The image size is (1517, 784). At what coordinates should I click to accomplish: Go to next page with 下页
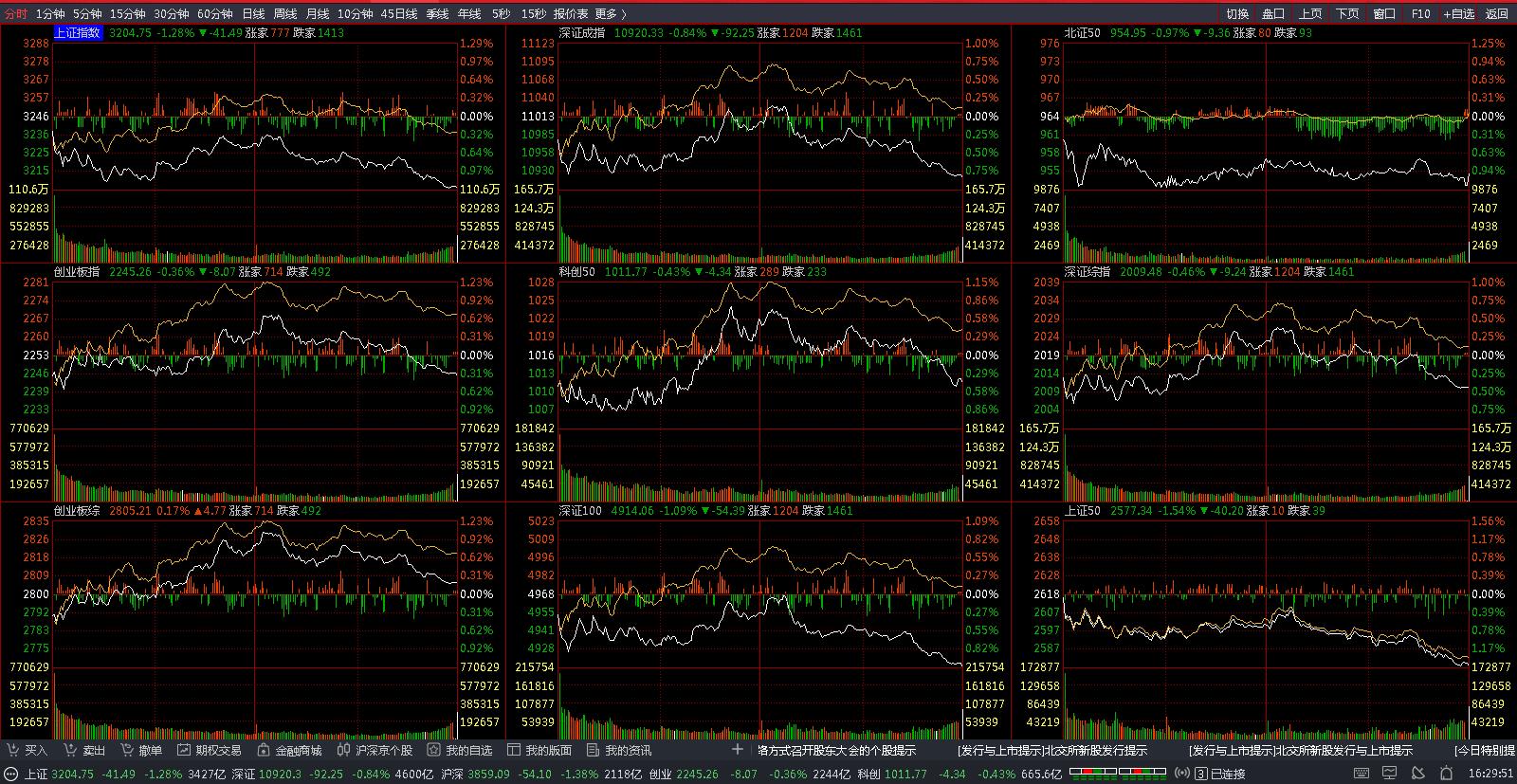[x=1347, y=14]
